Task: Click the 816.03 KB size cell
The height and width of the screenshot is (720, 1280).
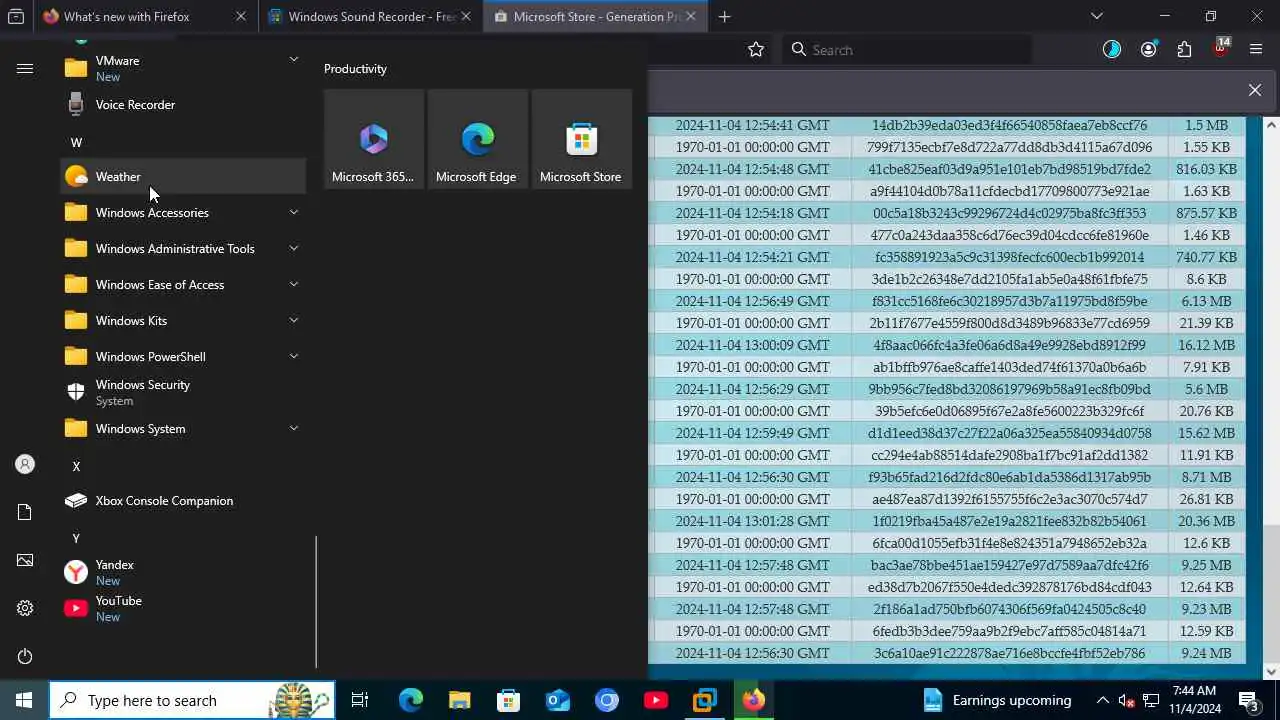Action: point(1206,169)
